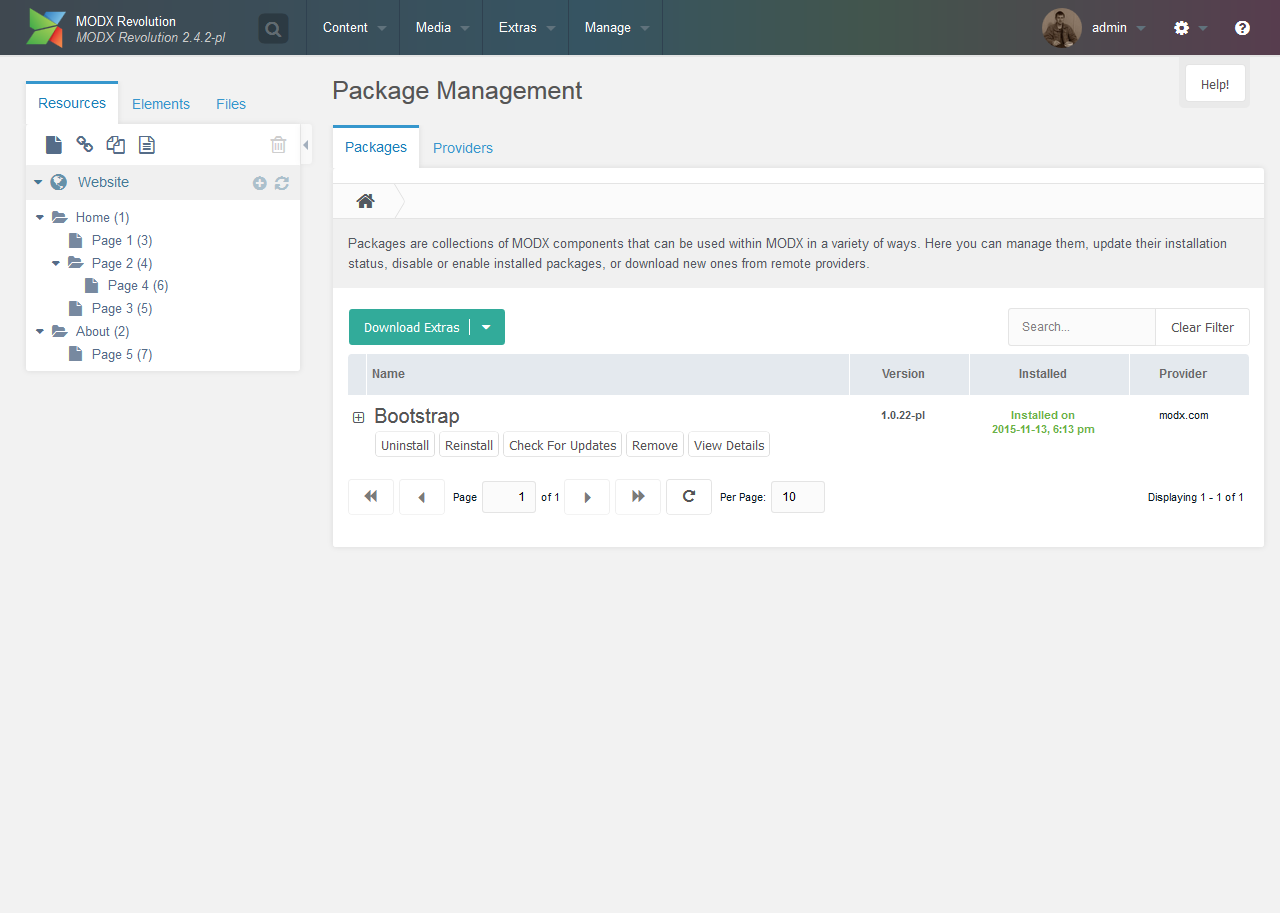View Details of the Bootstrap package
This screenshot has width=1280, height=913.
click(729, 445)
